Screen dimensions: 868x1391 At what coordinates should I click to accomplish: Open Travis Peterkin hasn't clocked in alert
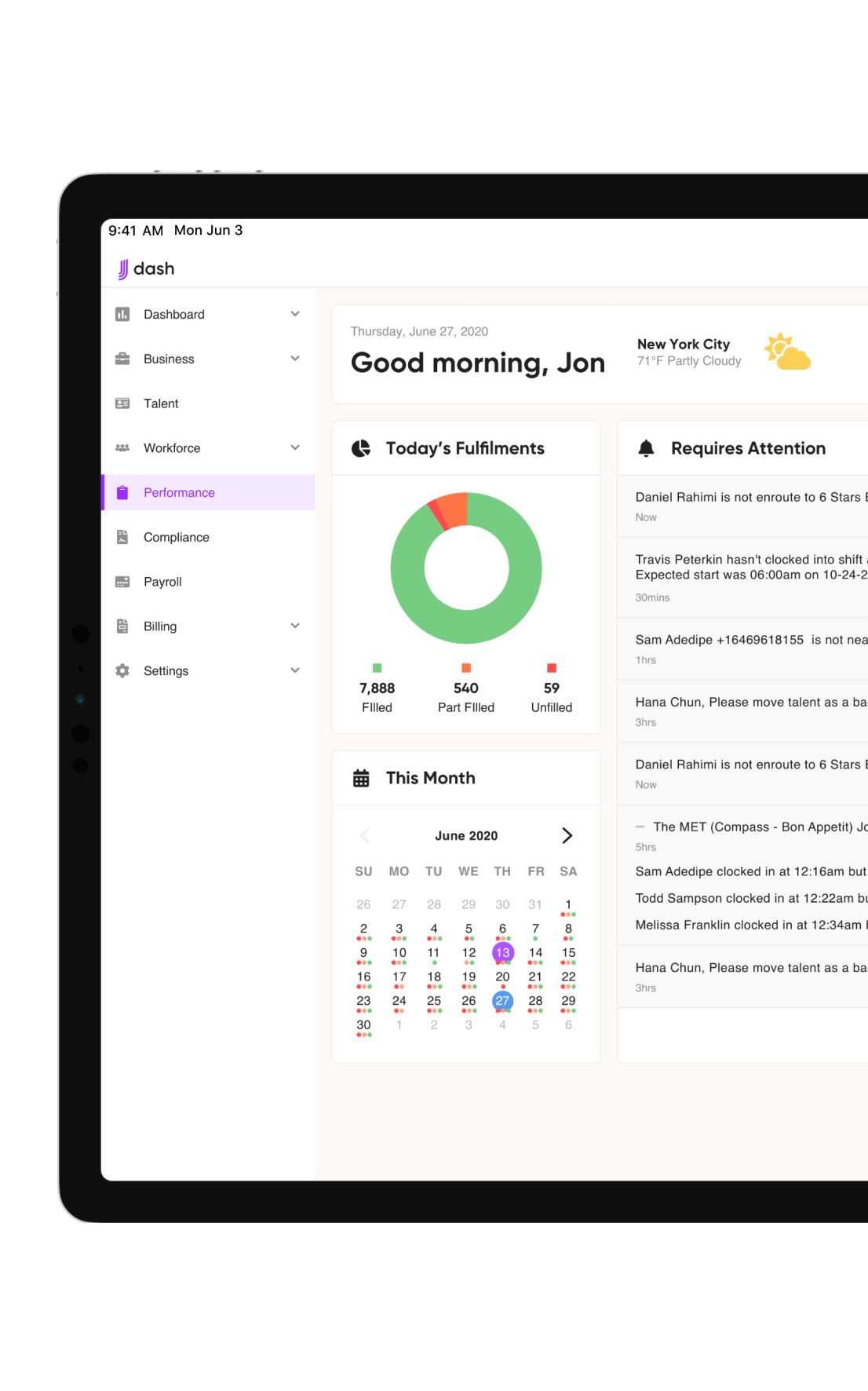click(743, 578)
